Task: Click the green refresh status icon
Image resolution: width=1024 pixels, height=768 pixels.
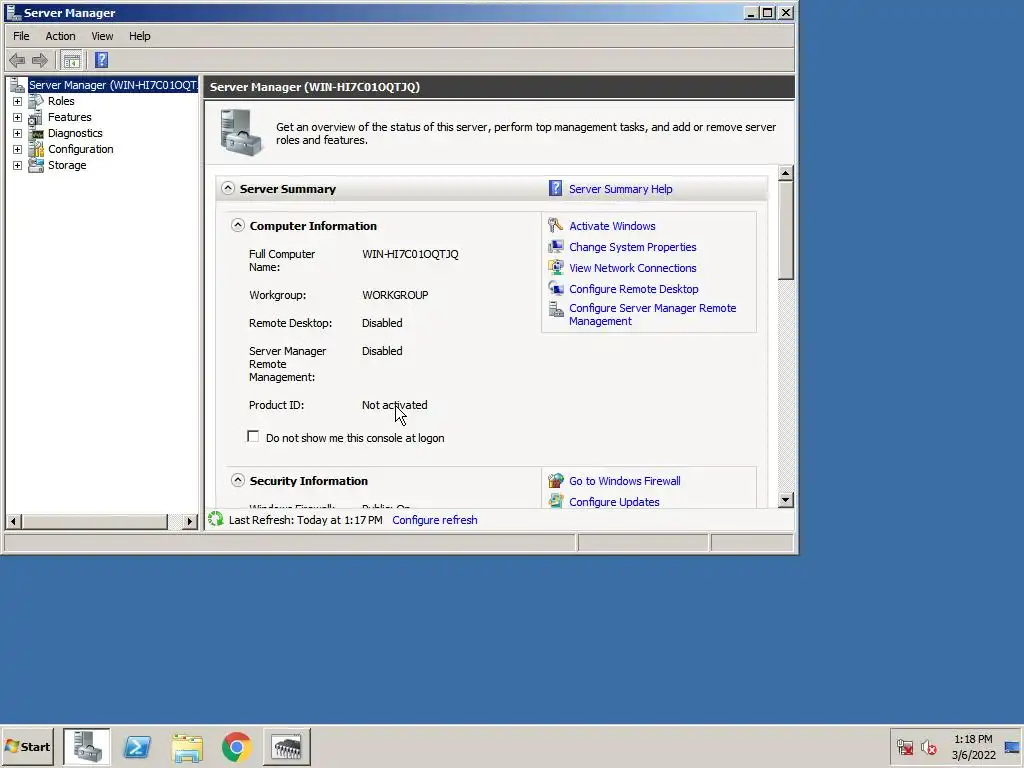Action: (x=216, y=519)
